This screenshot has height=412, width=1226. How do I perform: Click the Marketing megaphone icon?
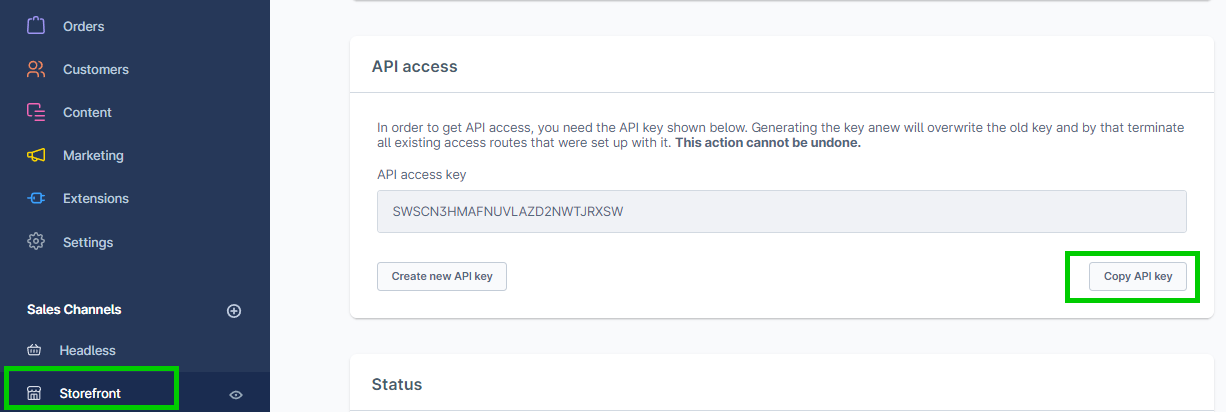36,155
